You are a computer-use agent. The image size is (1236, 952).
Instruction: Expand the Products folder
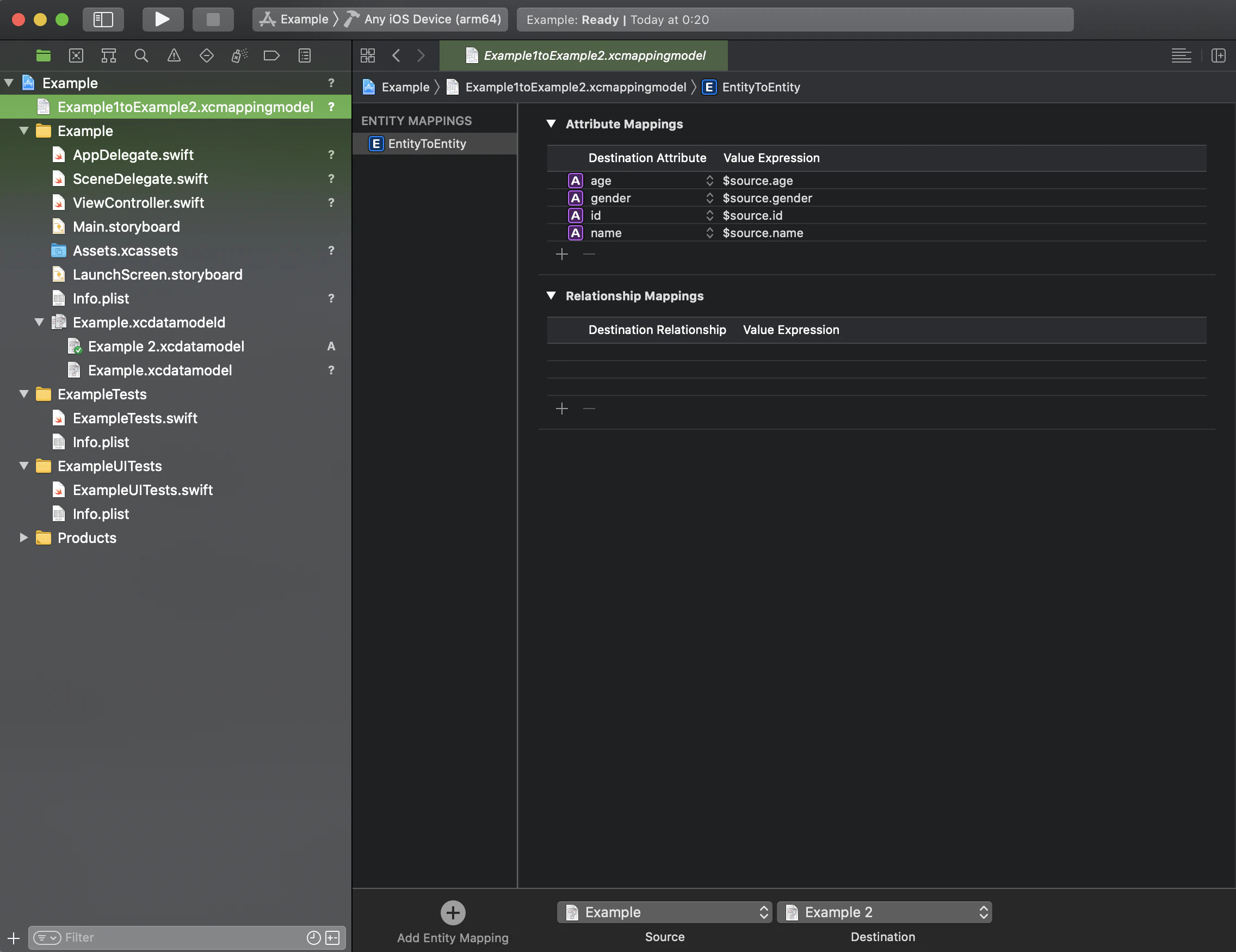click(x=24, y=537)
